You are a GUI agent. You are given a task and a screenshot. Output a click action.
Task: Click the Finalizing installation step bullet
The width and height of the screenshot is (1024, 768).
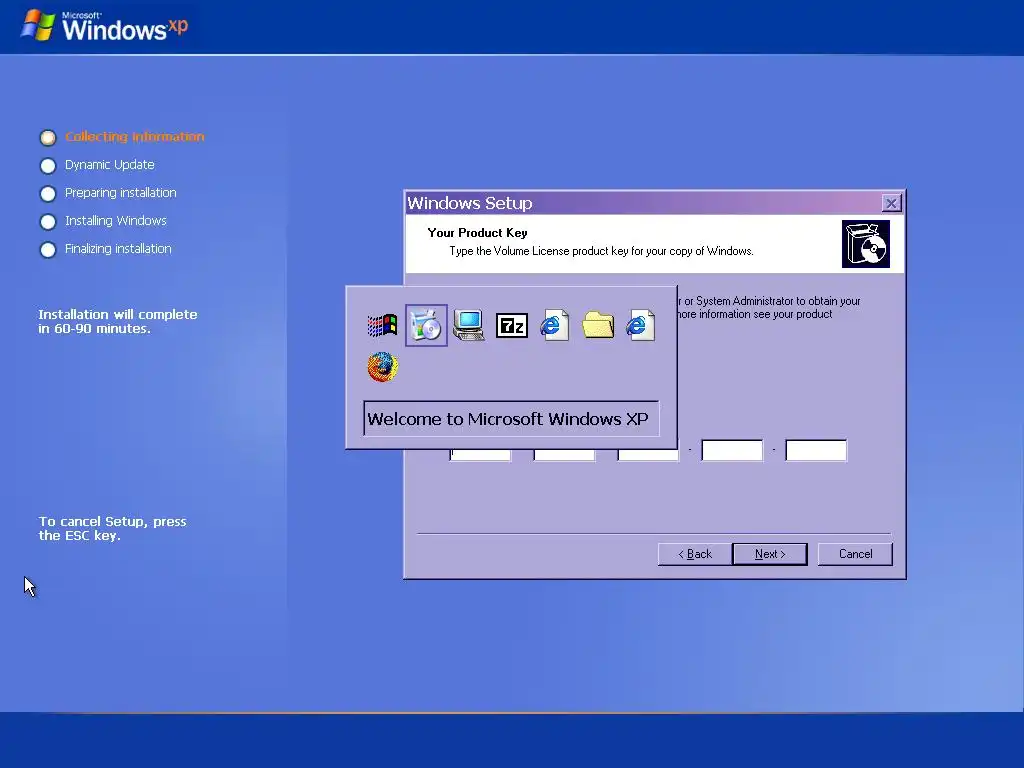pos(48,250)
